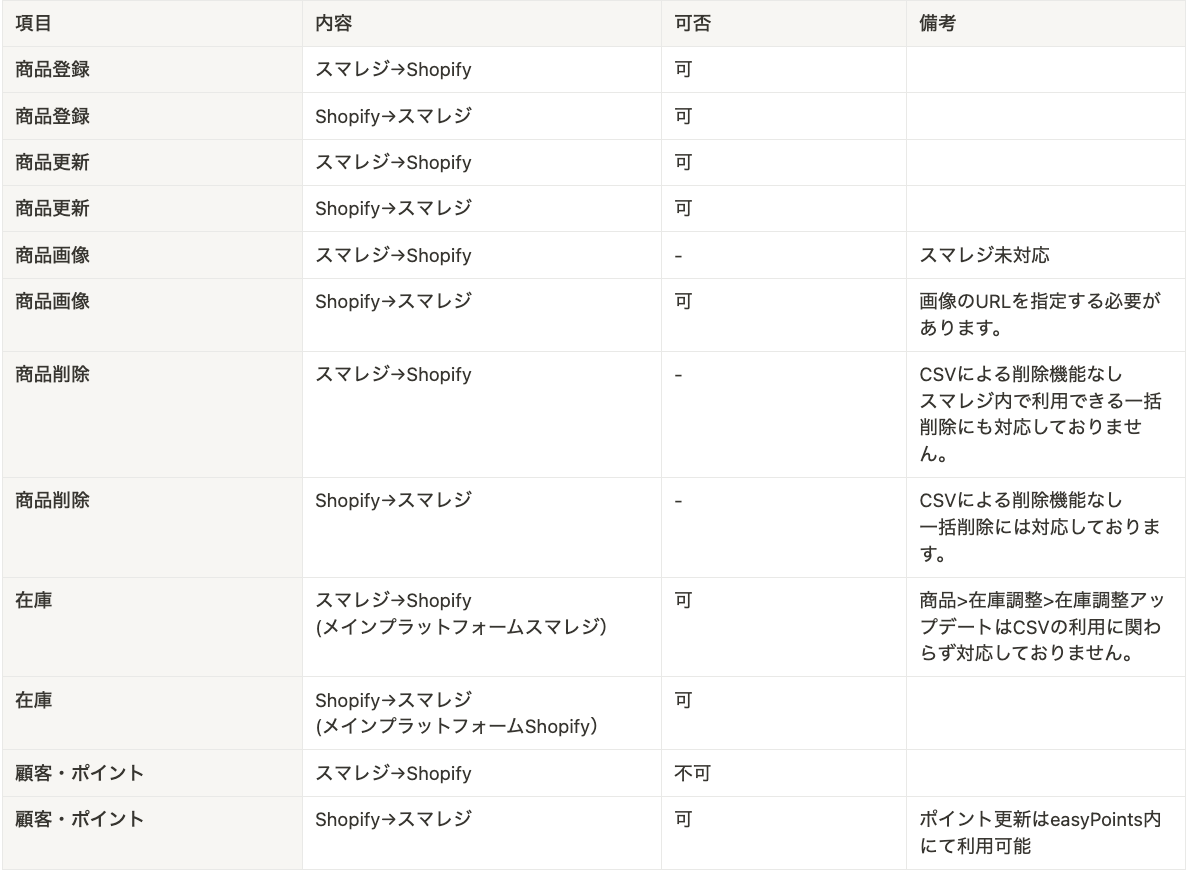
Task: Click the note 一括削除には対応しております
Action: (1040, 540)
